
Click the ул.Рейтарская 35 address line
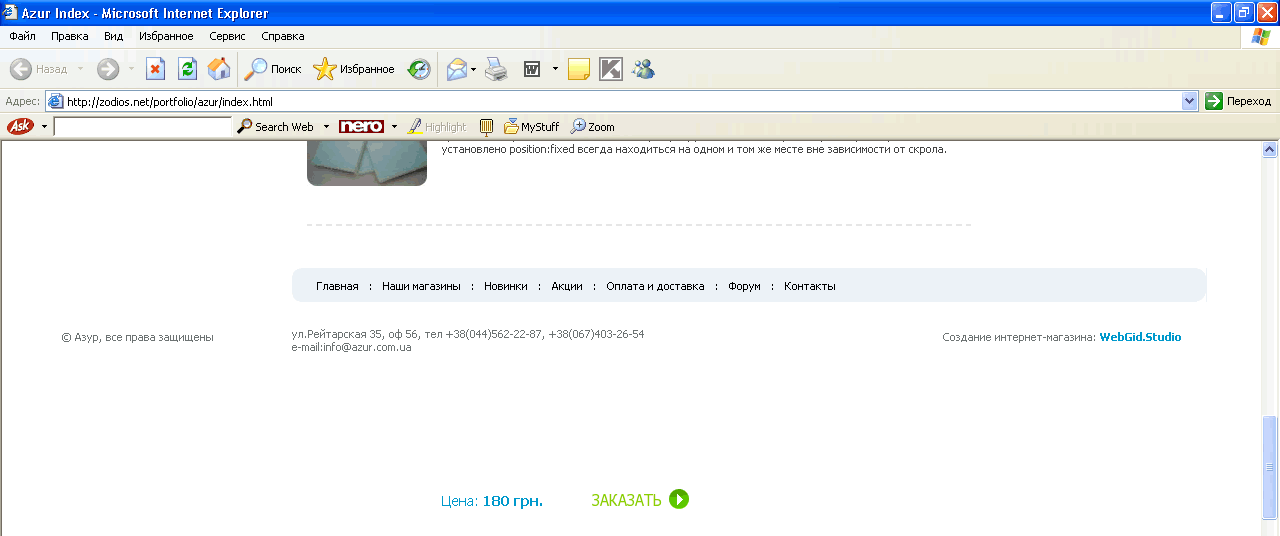pos(468,334)
